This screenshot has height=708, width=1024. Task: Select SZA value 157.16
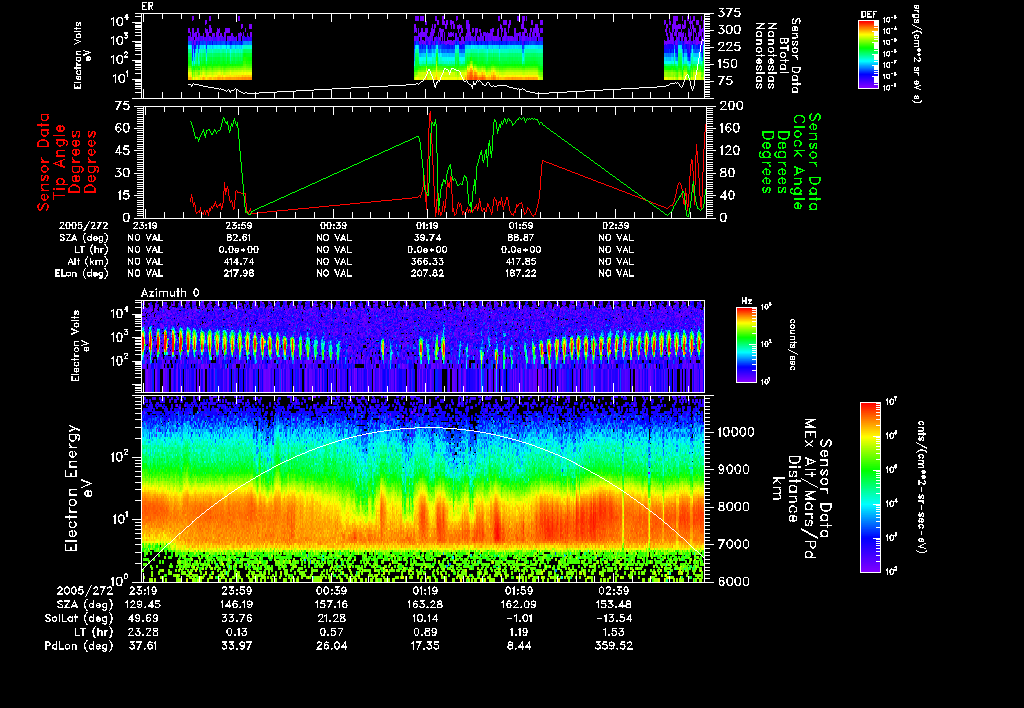point(331,605)
